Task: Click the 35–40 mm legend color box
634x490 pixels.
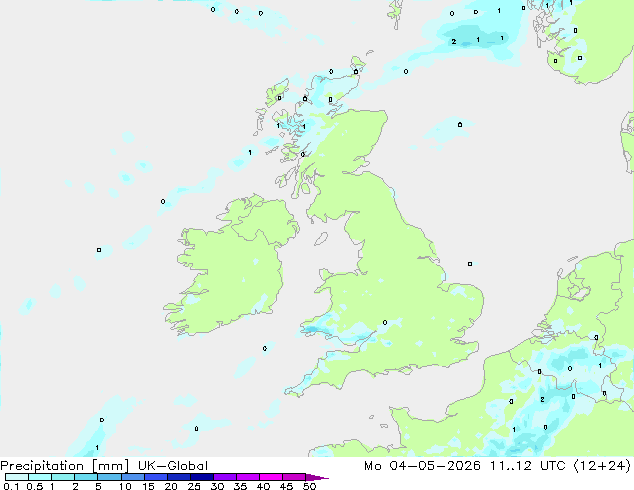Action: click(x=248, y=477)
